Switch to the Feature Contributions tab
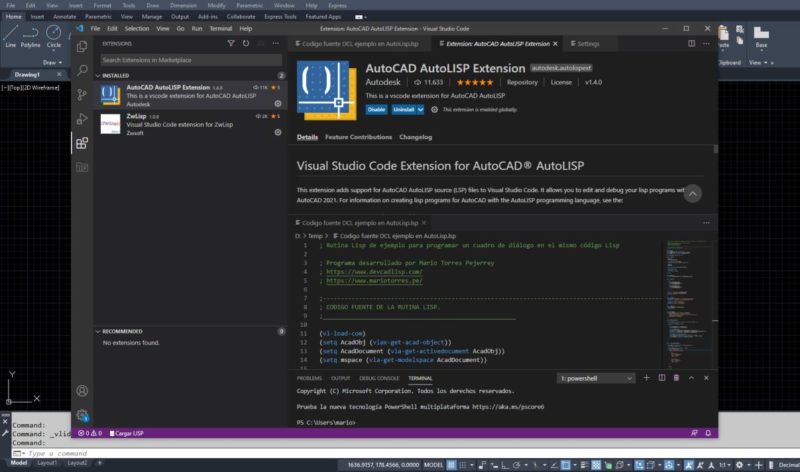The image size is (800, 472). point(358,137)
